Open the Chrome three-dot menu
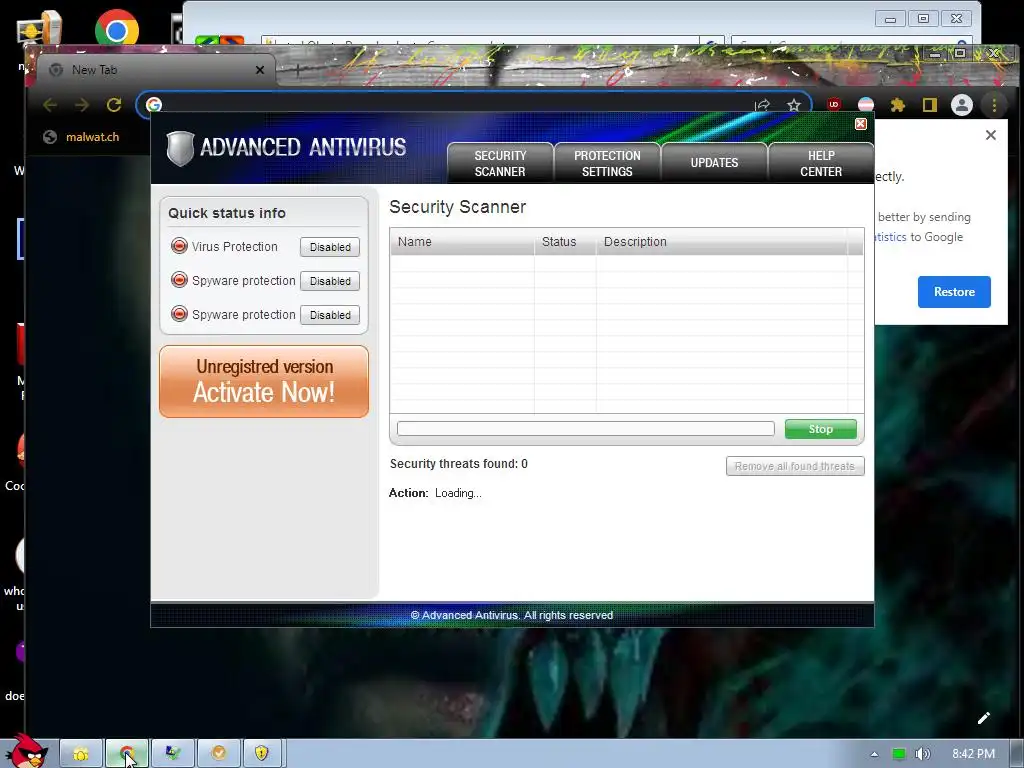 994,105
